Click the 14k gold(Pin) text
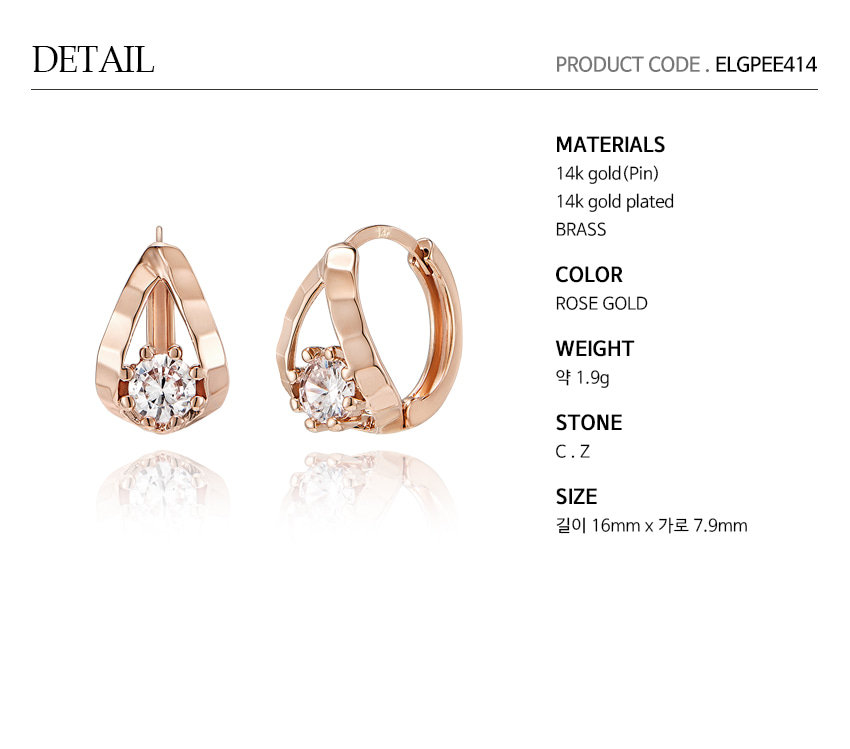The width and height of the screenshot is (850, 749). click(x=607, y=174)
